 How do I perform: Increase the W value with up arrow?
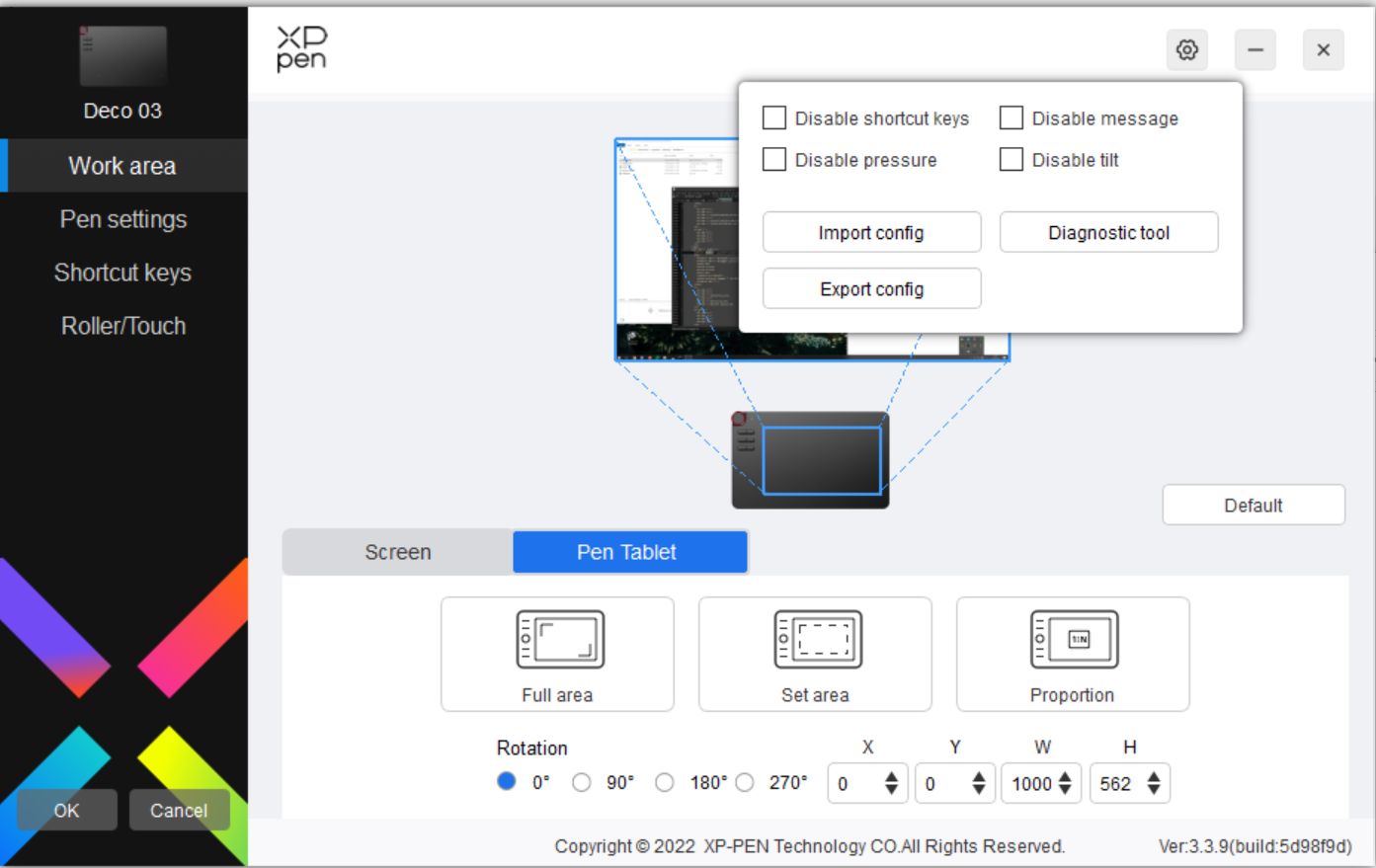coord(1065,776)
